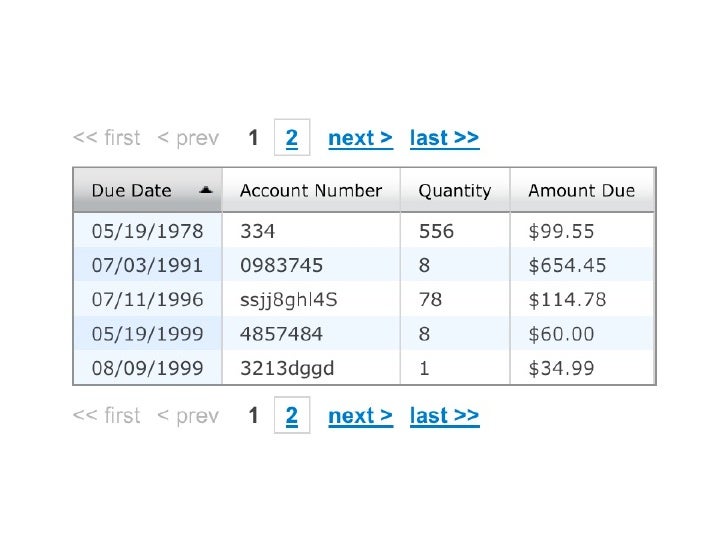Click the 08/09/1999 due date row

(x=147, y=368)
